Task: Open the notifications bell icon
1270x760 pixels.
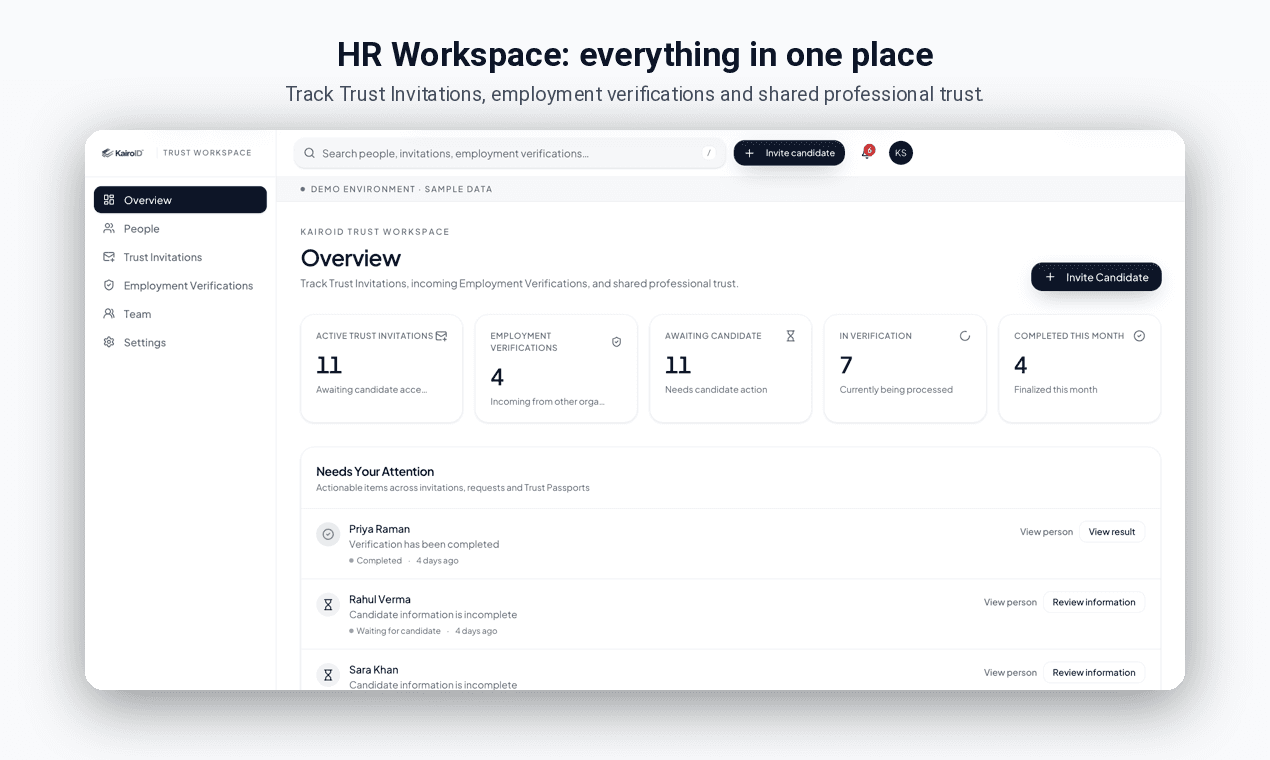Action: point(866,153)
